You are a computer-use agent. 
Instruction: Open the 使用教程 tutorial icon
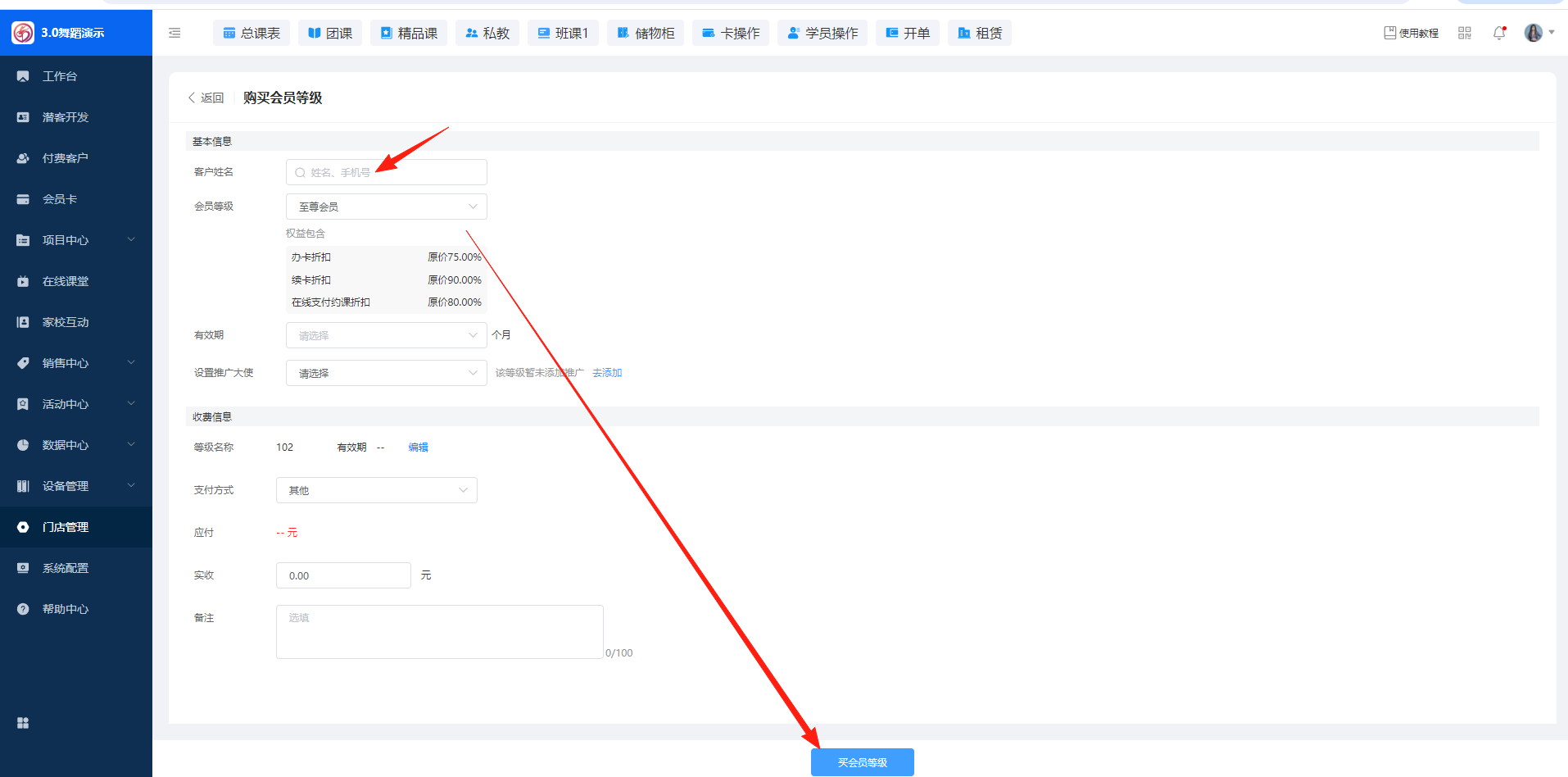[1411, 33]
